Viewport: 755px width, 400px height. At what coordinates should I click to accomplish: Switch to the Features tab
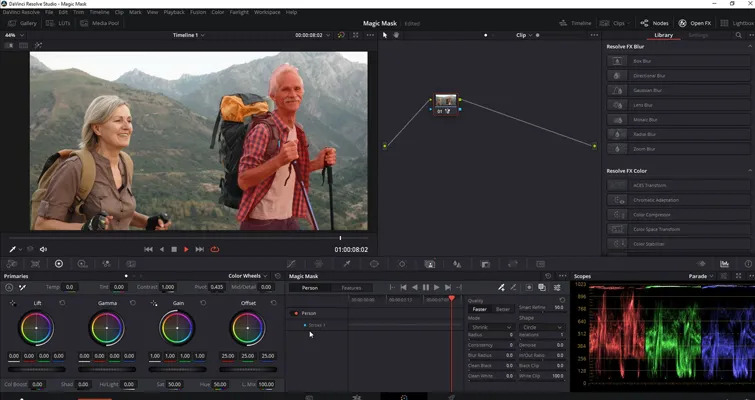click(351, 287)
